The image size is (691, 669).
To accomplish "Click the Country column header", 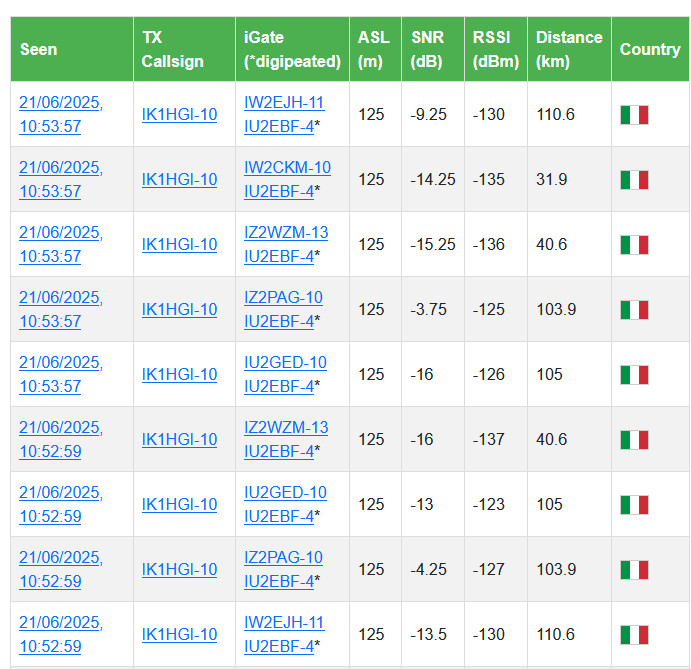I will coord(650,49).
